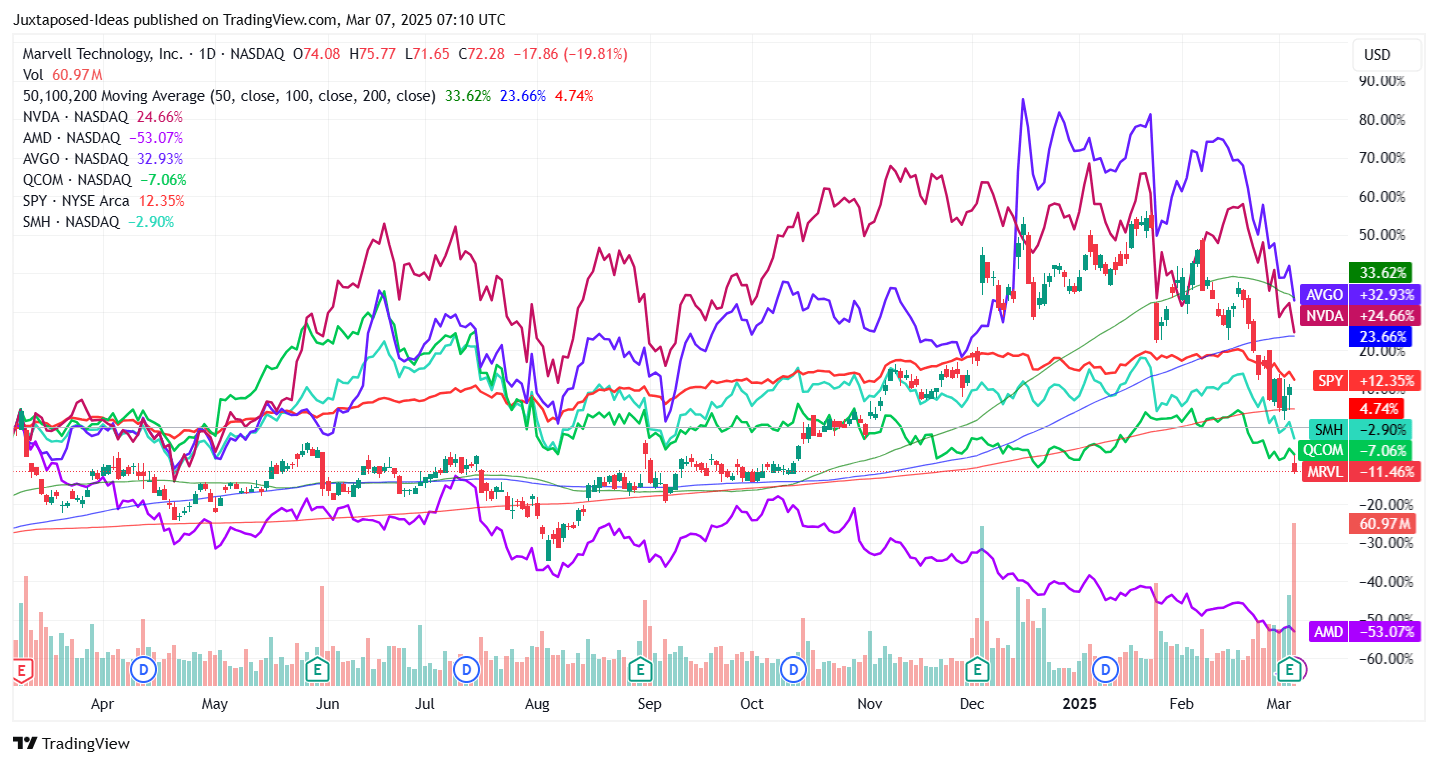Click the 90.00% tick on price scale
The width and height of the screenshot is (1438, 765).
(1384, 81)
